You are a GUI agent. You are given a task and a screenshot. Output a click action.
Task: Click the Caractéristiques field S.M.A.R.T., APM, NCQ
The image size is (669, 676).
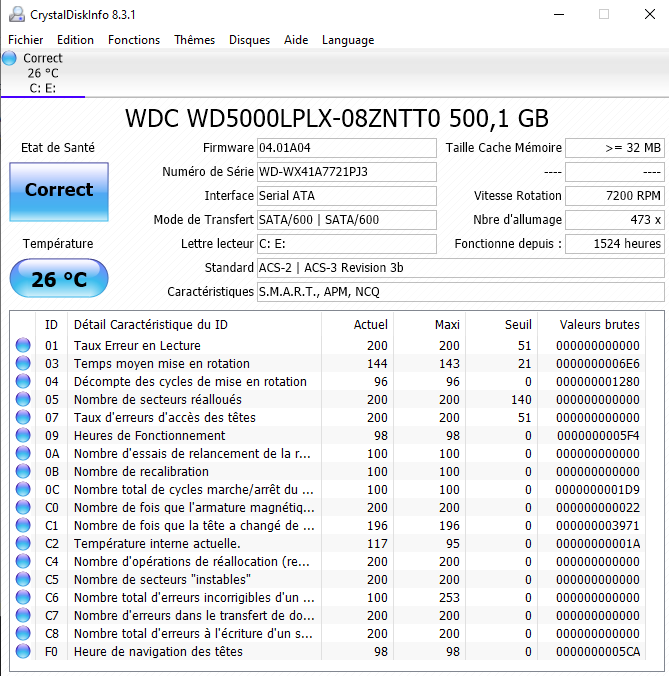tap(461, 292)
